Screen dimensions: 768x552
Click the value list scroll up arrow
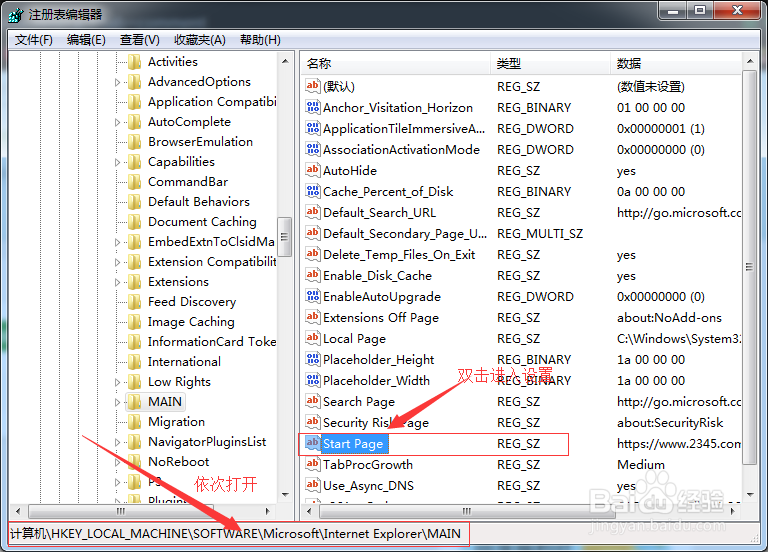[750, 61]
